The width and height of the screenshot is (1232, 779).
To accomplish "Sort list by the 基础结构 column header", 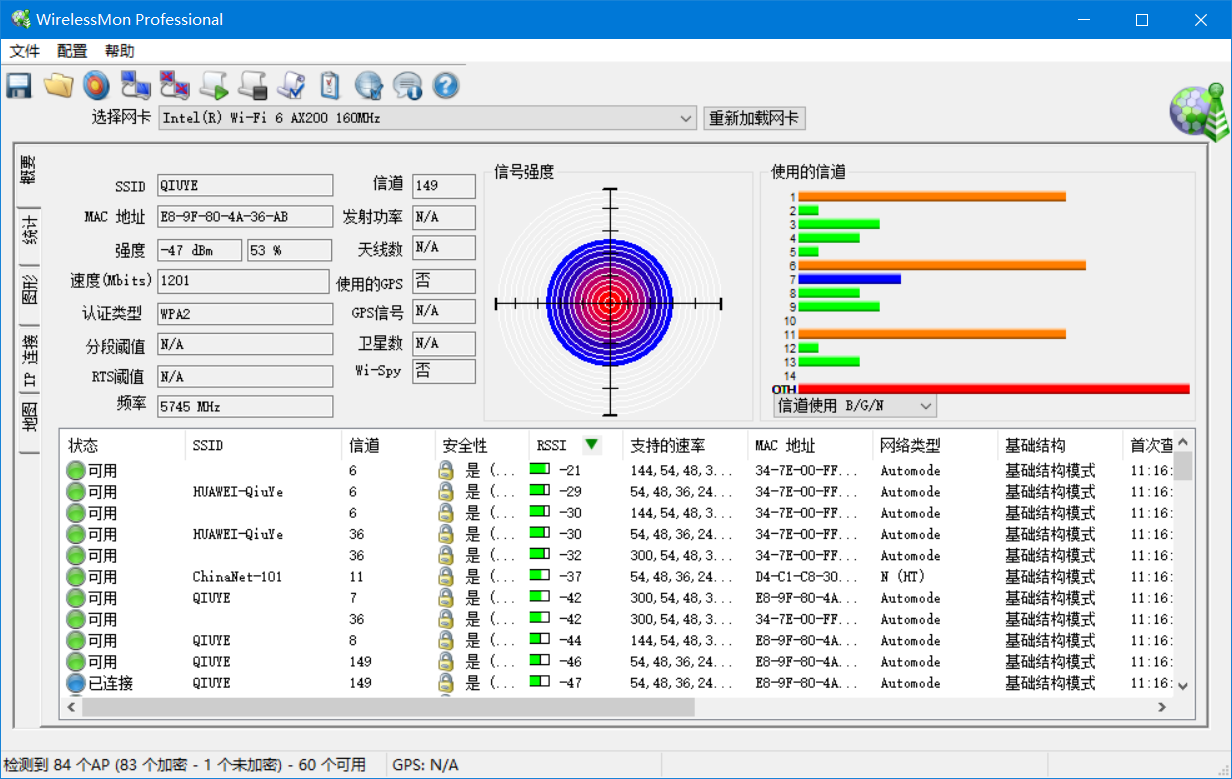I will coord(1060,445).
